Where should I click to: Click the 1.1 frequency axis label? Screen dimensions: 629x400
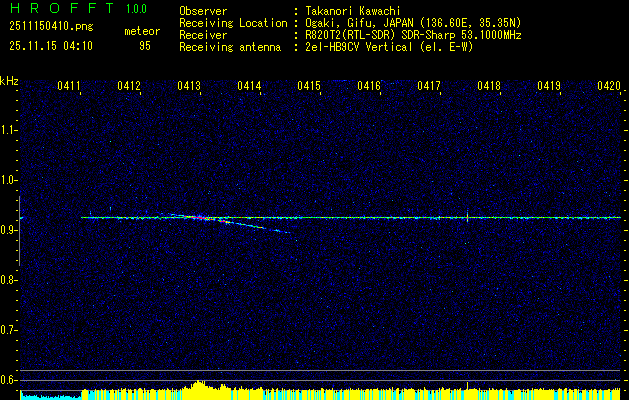[9, 130]
